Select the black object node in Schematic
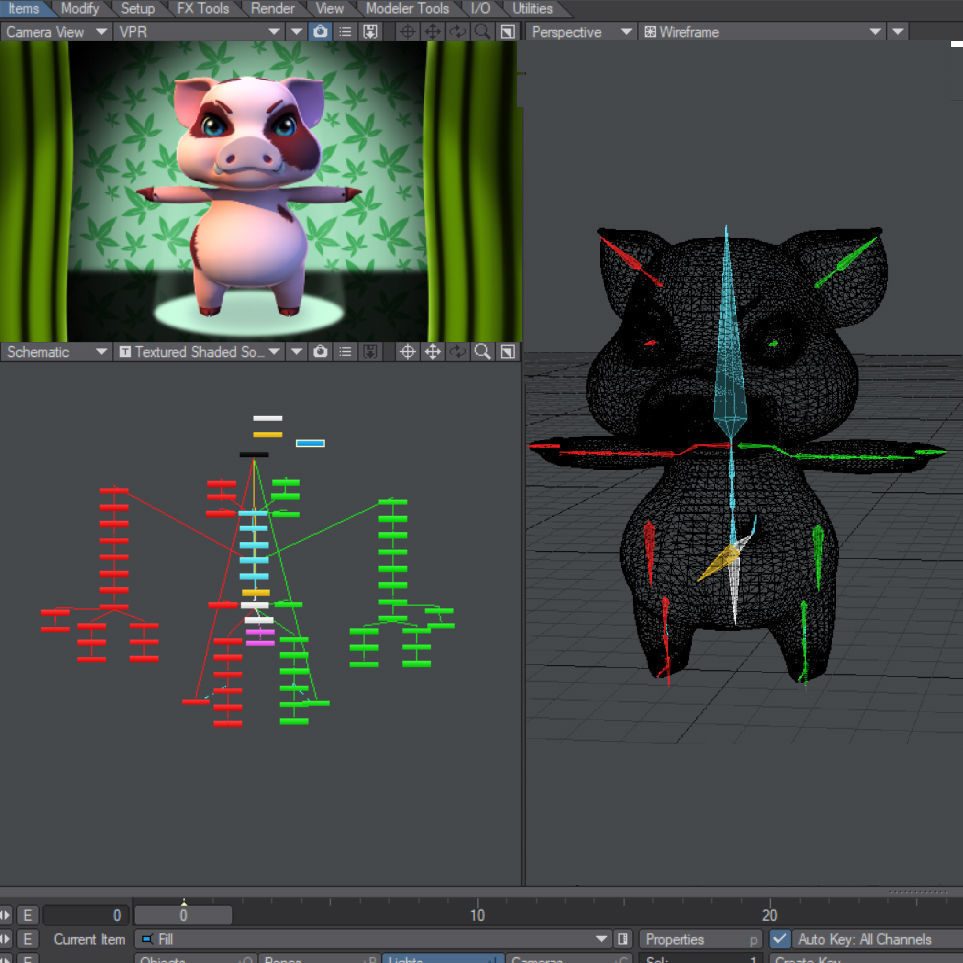Screen dimensions: 963x963 (254, 455)
